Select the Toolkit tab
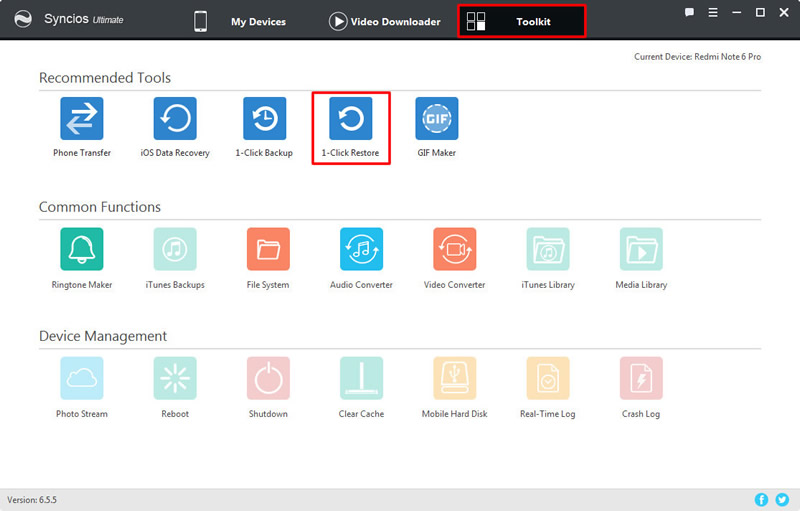The height and width of the screenshot is (511, 800). [521, 21]
